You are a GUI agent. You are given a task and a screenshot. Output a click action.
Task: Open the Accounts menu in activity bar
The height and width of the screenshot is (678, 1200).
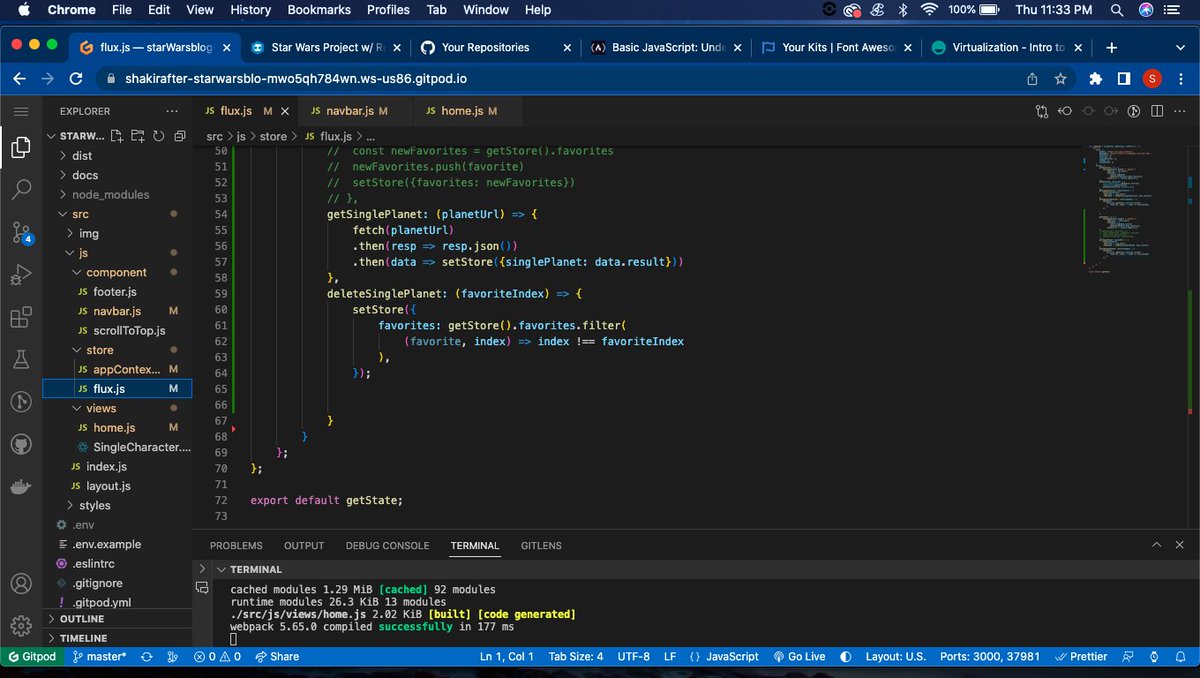(21, 583)
